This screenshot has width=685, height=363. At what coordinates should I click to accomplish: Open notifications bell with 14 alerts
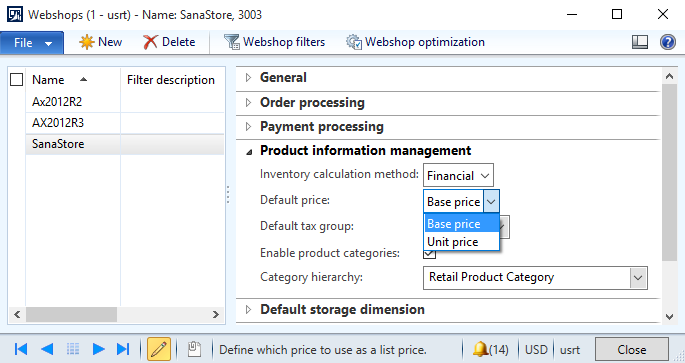[490, 349]
